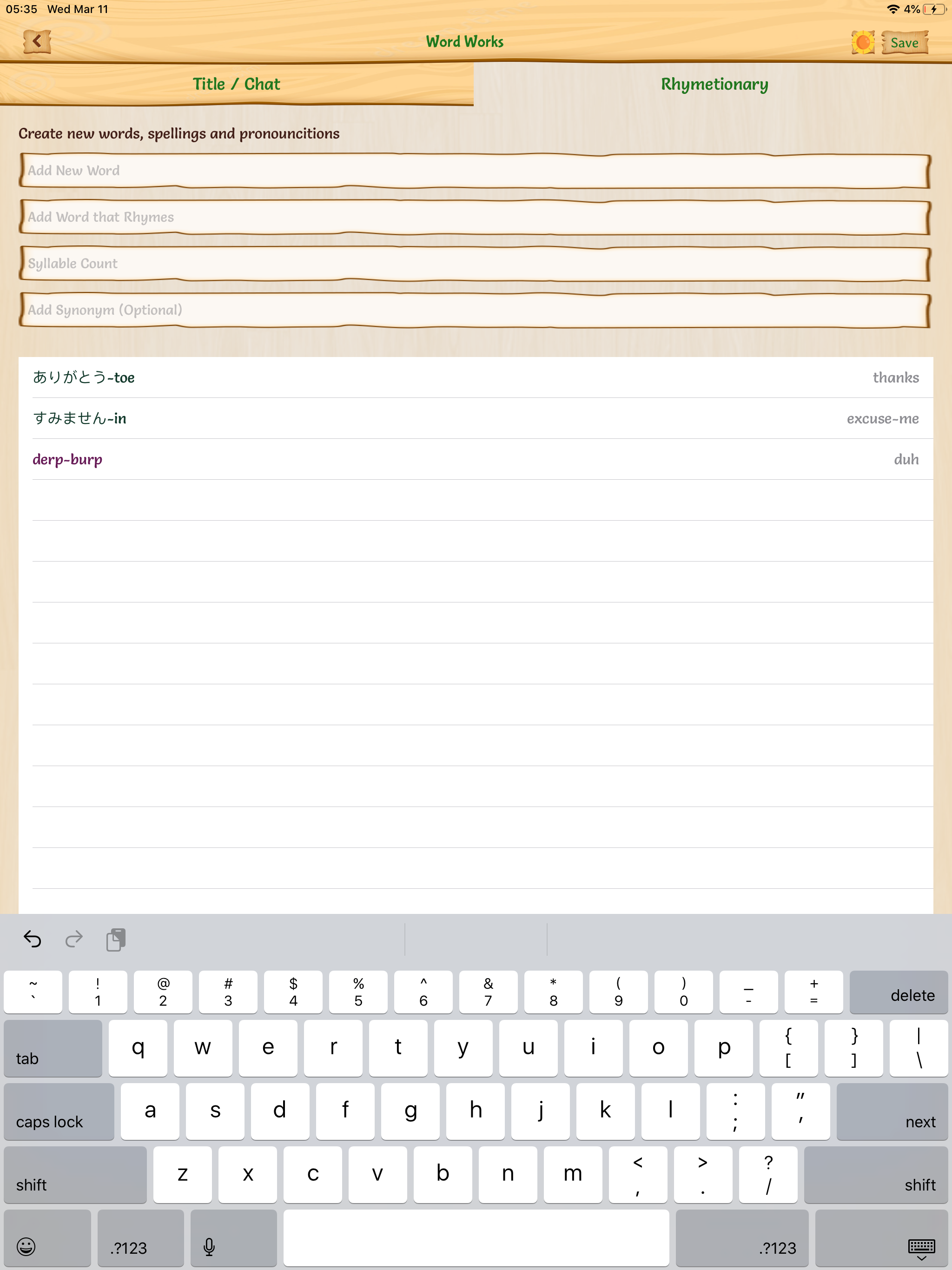Tap the left shift key

click(x=75, y=1175)
